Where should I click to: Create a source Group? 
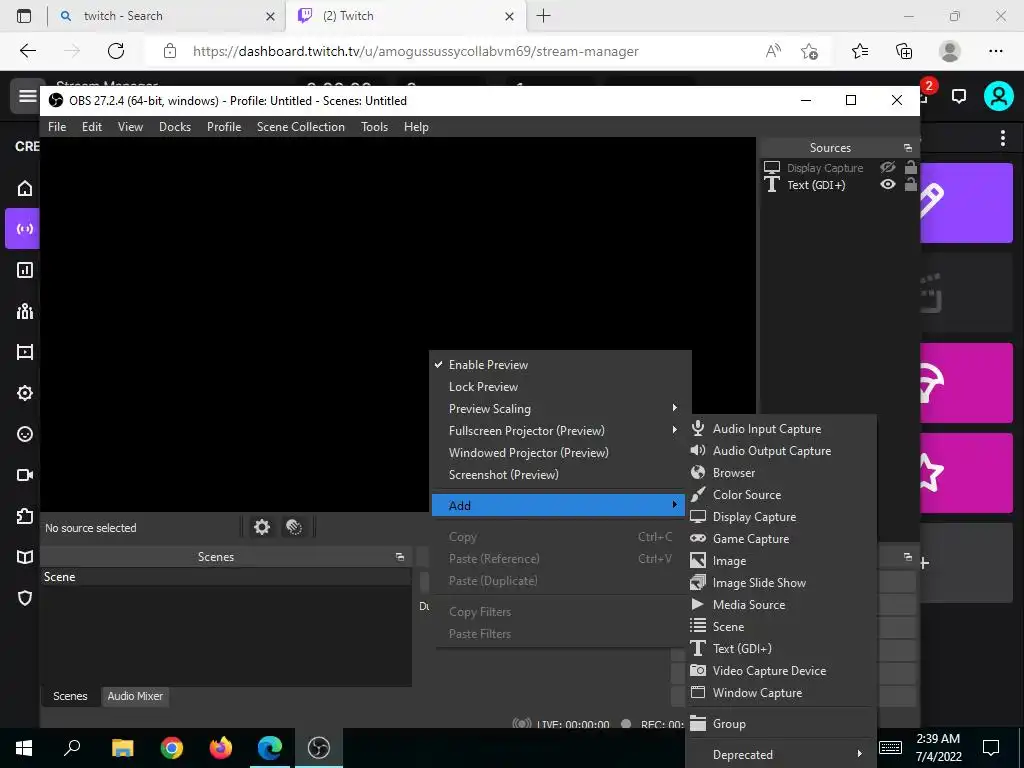click(780, 724)
